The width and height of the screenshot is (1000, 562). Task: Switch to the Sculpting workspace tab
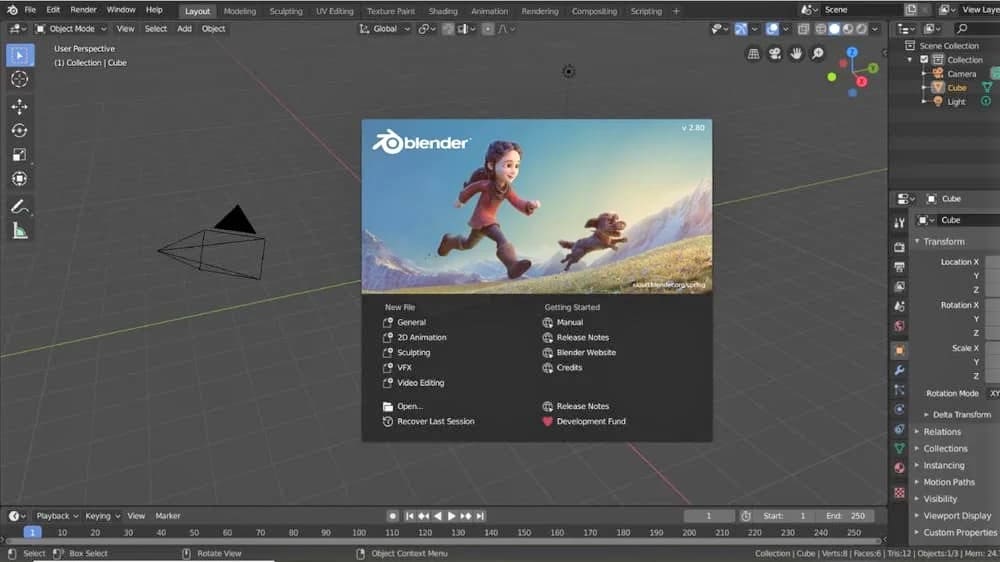click(286, 11)
